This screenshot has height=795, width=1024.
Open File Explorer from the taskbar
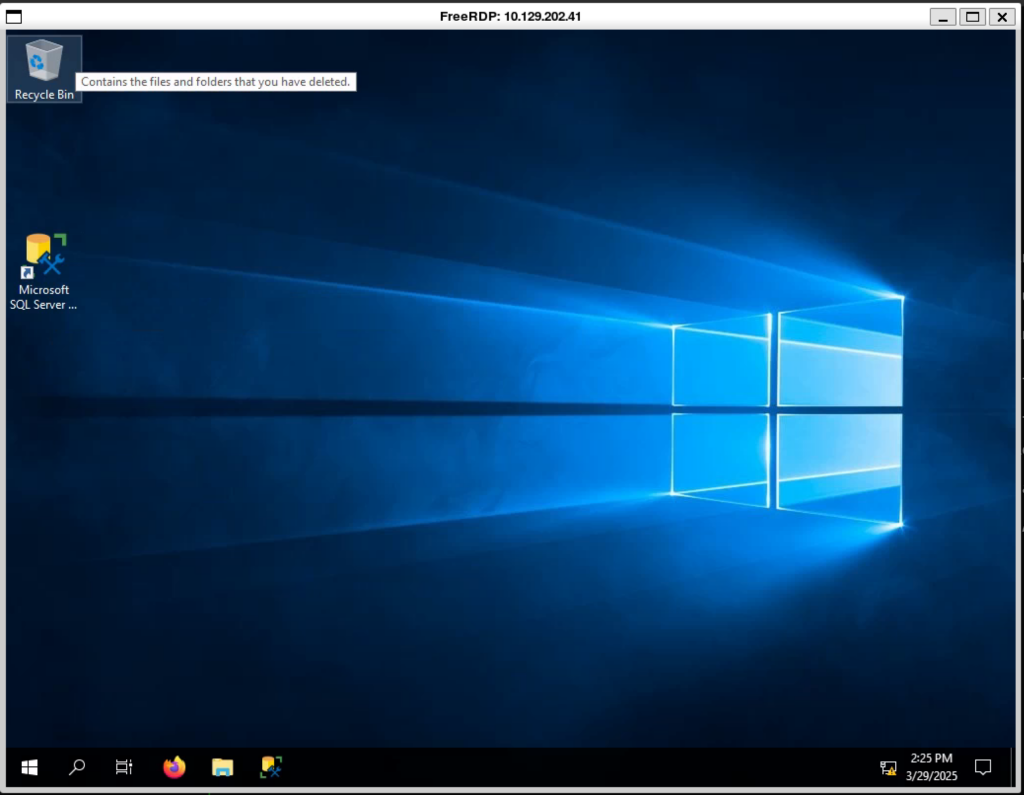pos(222,767)
